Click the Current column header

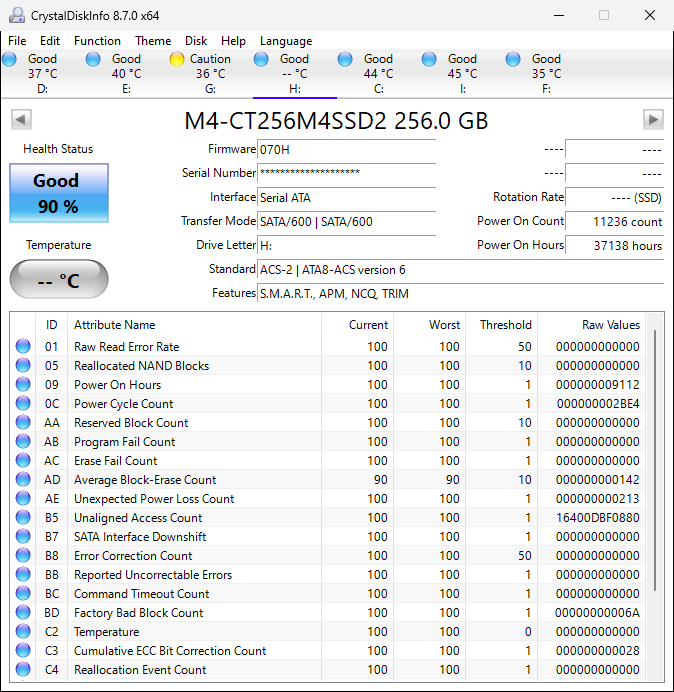coord(358,325)
